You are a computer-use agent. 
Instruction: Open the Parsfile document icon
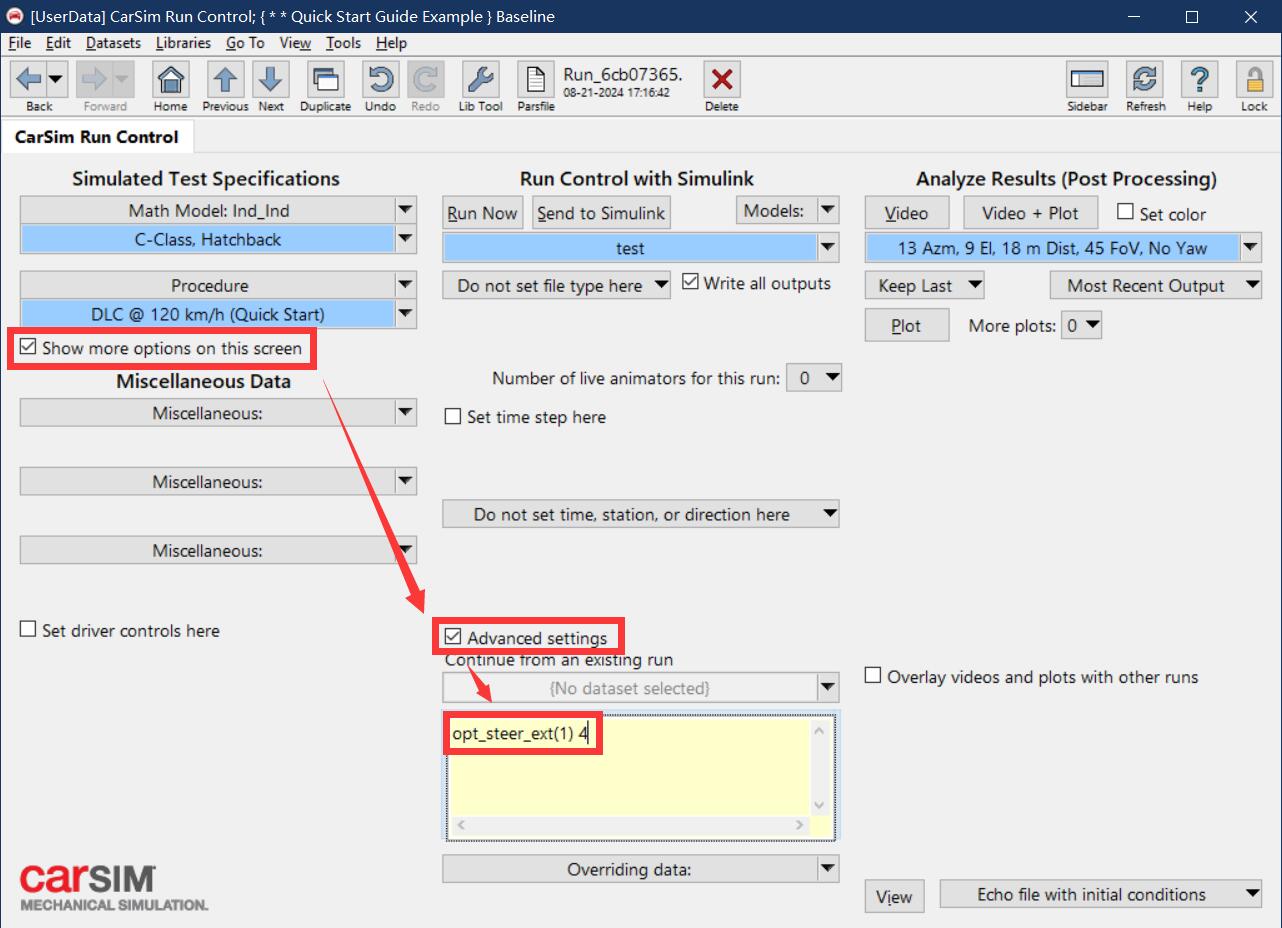click(x=536, y=79)
